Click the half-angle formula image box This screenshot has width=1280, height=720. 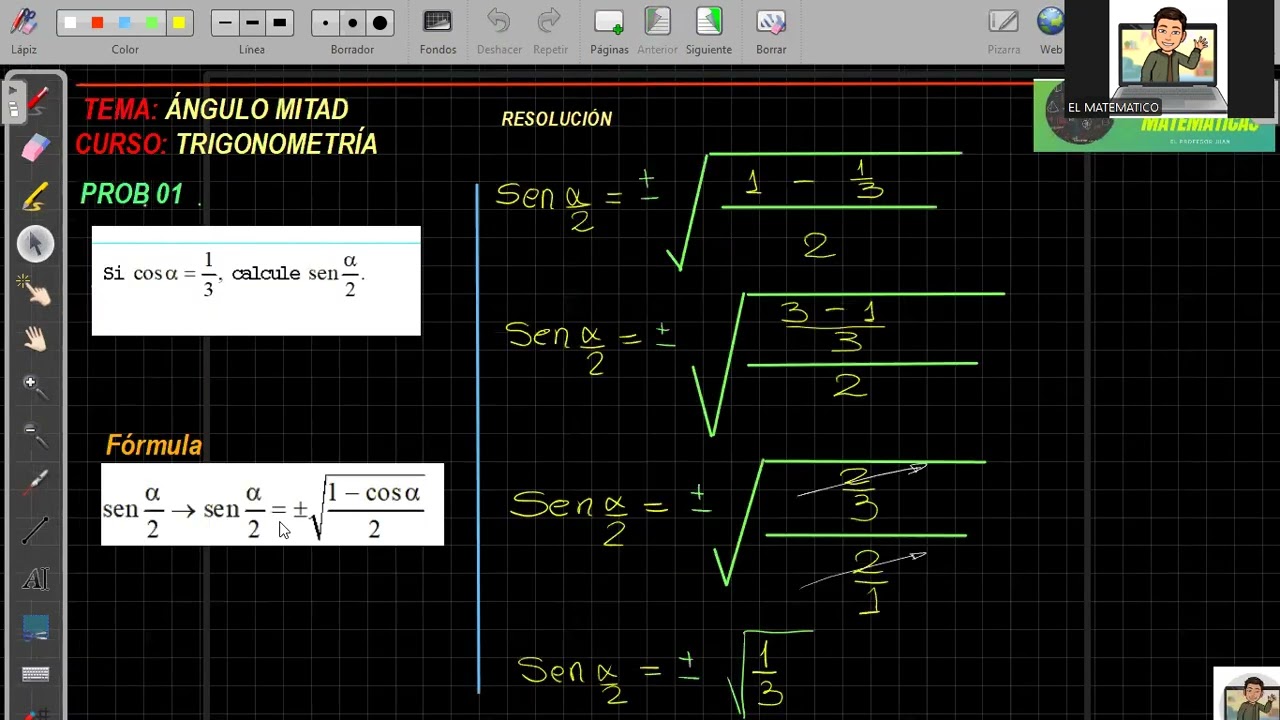tap(272, 504)
